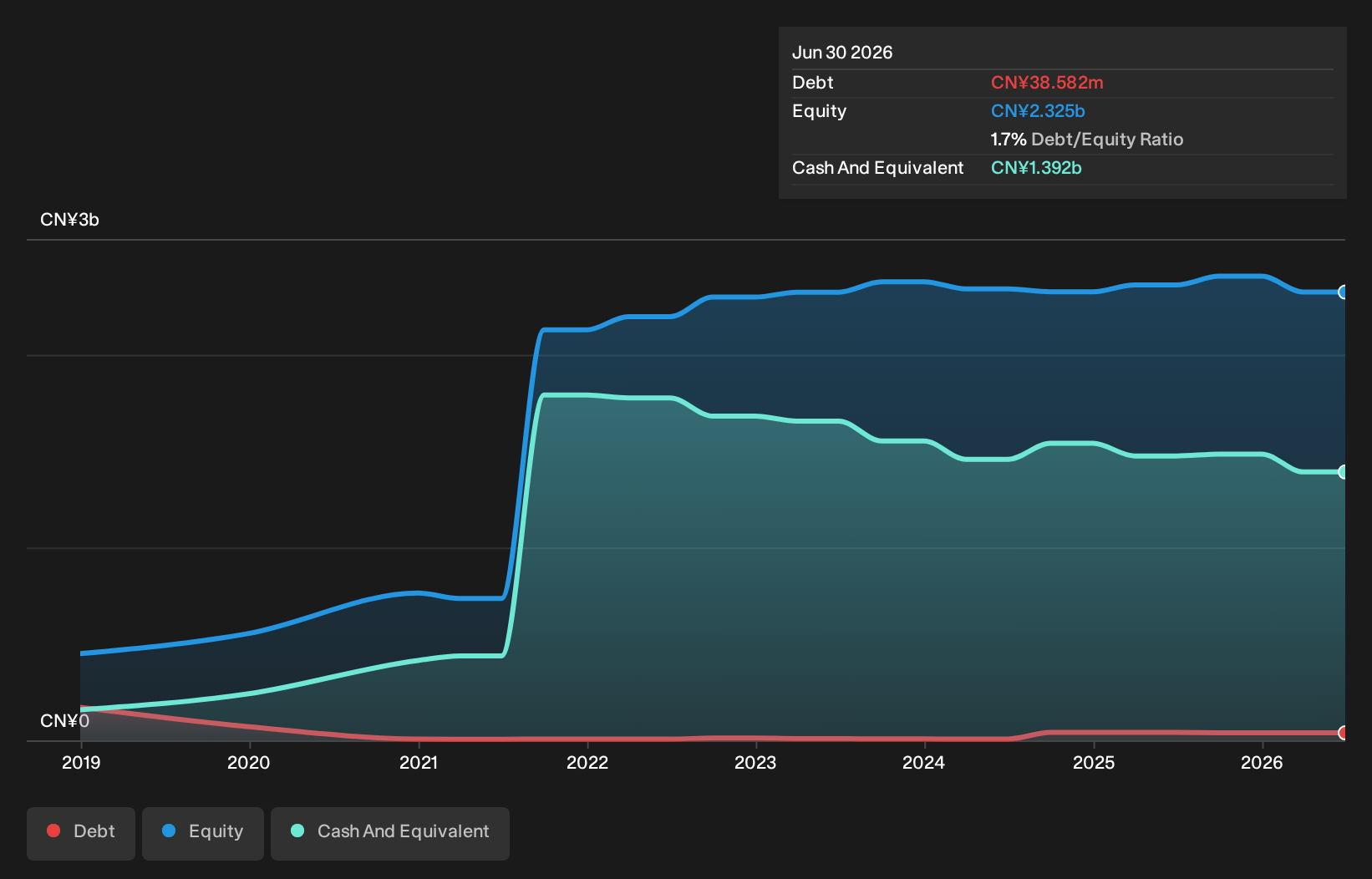The height and width of the screenshot is (879, 1372).
Task: Select the Debt endpoint marker on the red line
Action: click(1344, 733)
